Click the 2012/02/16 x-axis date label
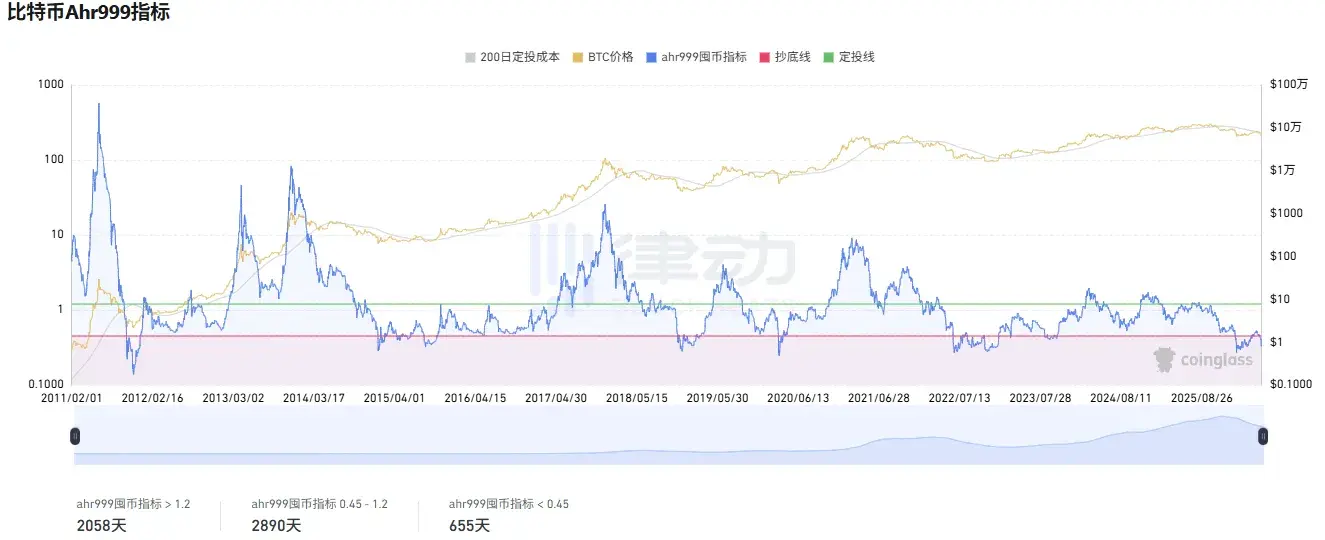 (x=153, y=398)
